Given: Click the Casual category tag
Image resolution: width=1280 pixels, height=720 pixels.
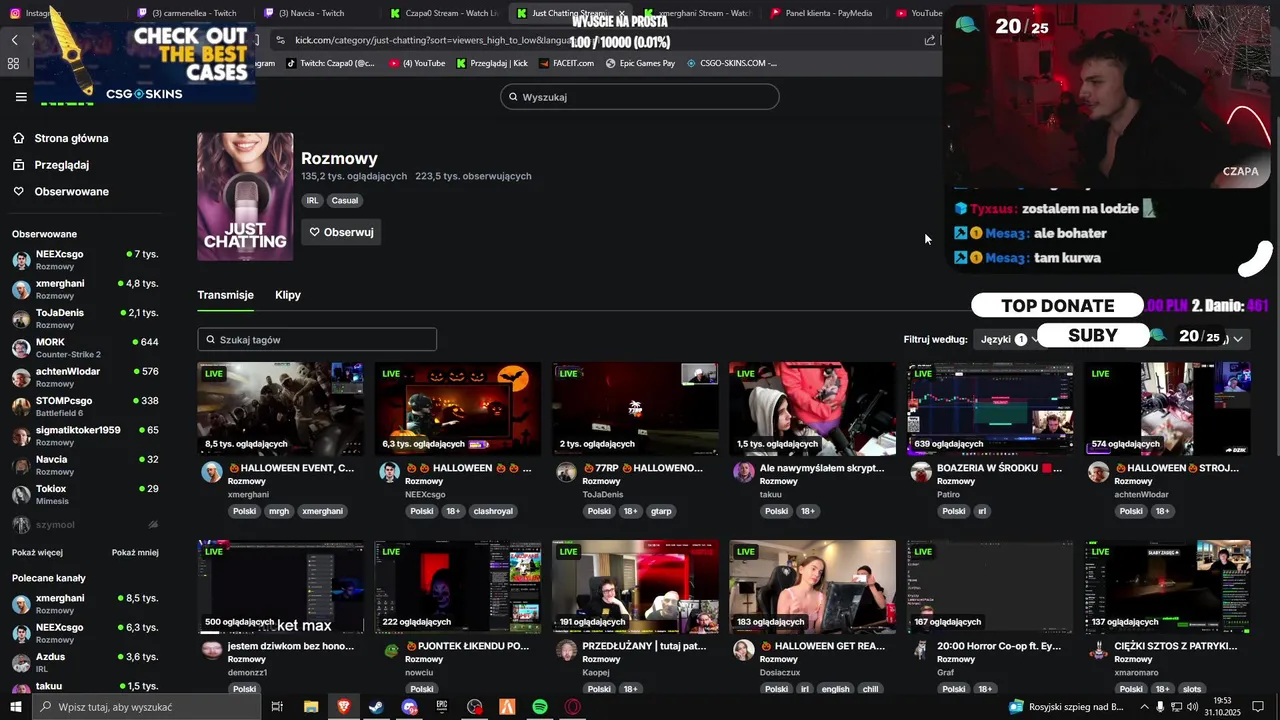Looking at the screenshot, I should [345, 200].
